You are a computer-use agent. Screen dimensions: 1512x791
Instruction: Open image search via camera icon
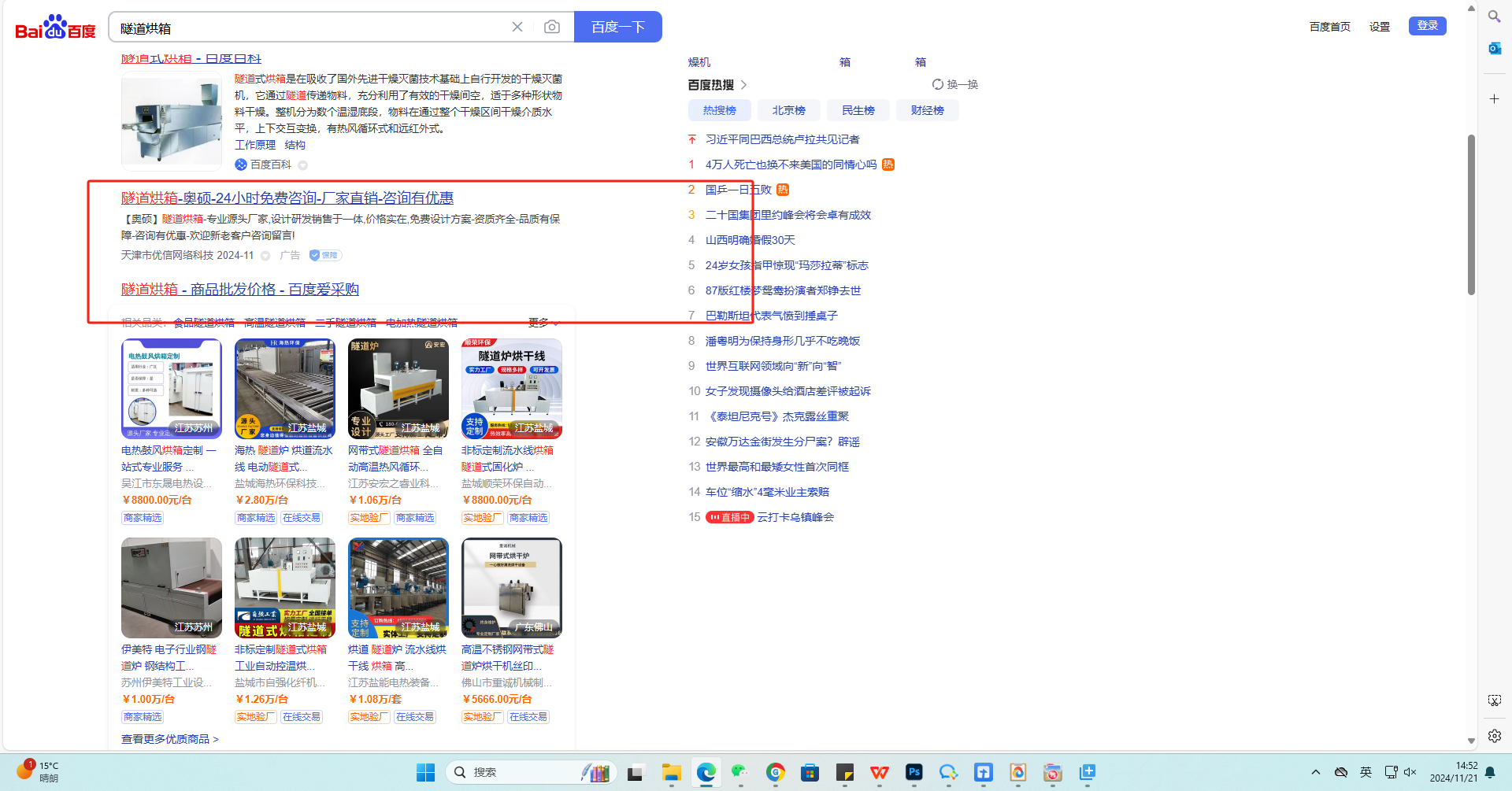[x=552, y=27]
